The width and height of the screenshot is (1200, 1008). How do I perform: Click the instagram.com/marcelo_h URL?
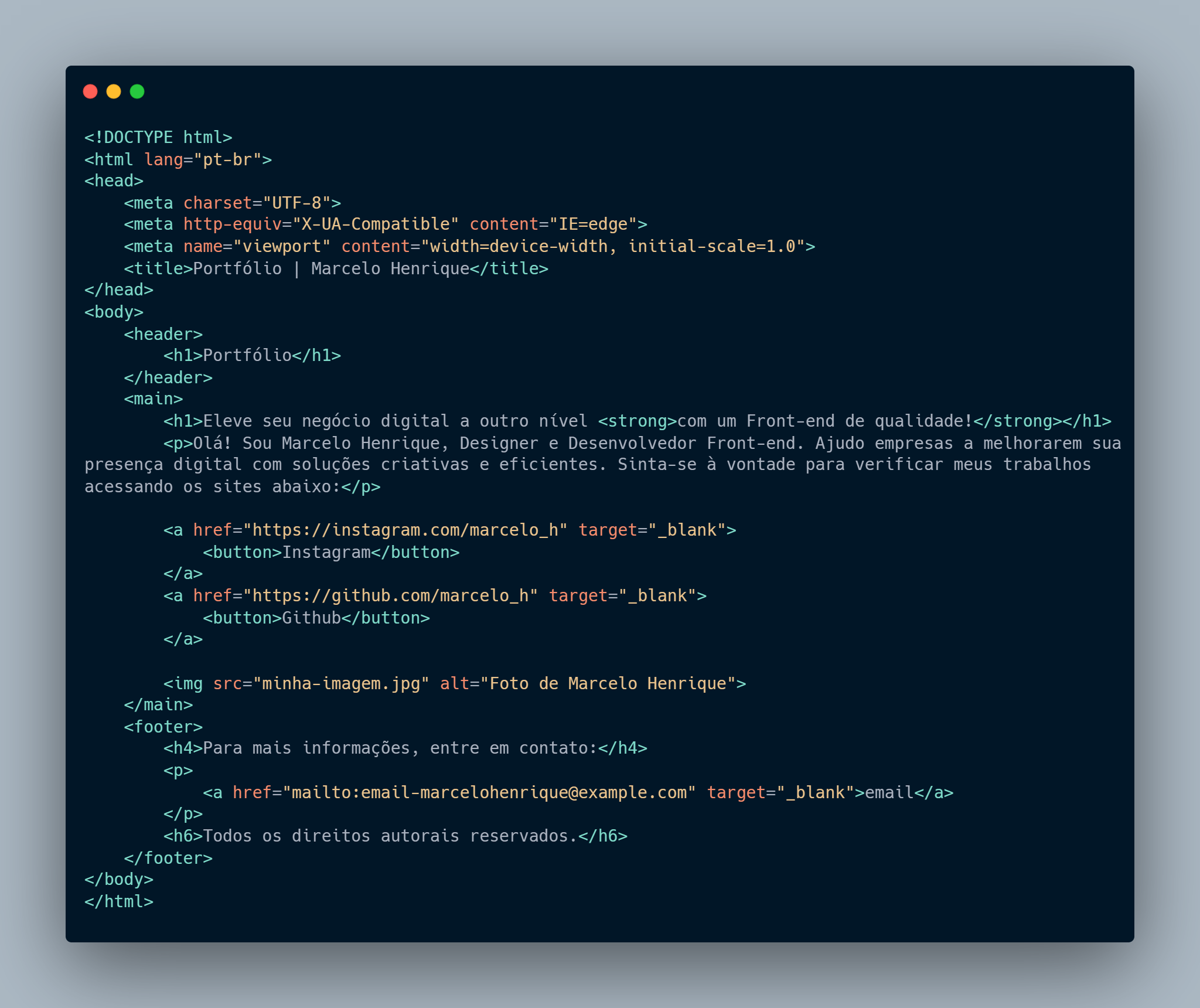[x=405, y=530]
